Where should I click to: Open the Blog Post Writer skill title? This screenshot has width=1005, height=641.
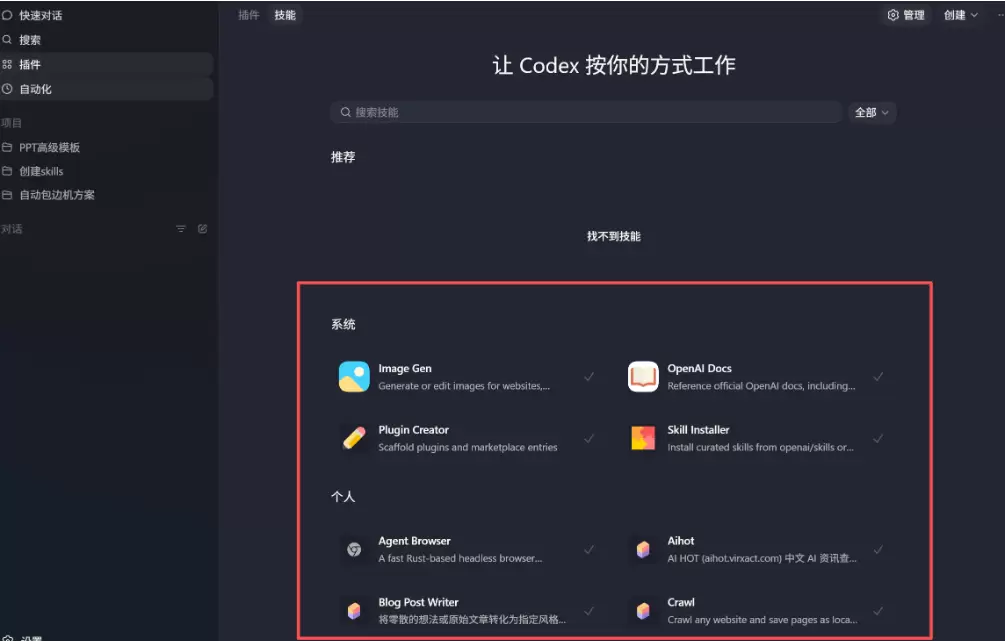pos(418,603)
